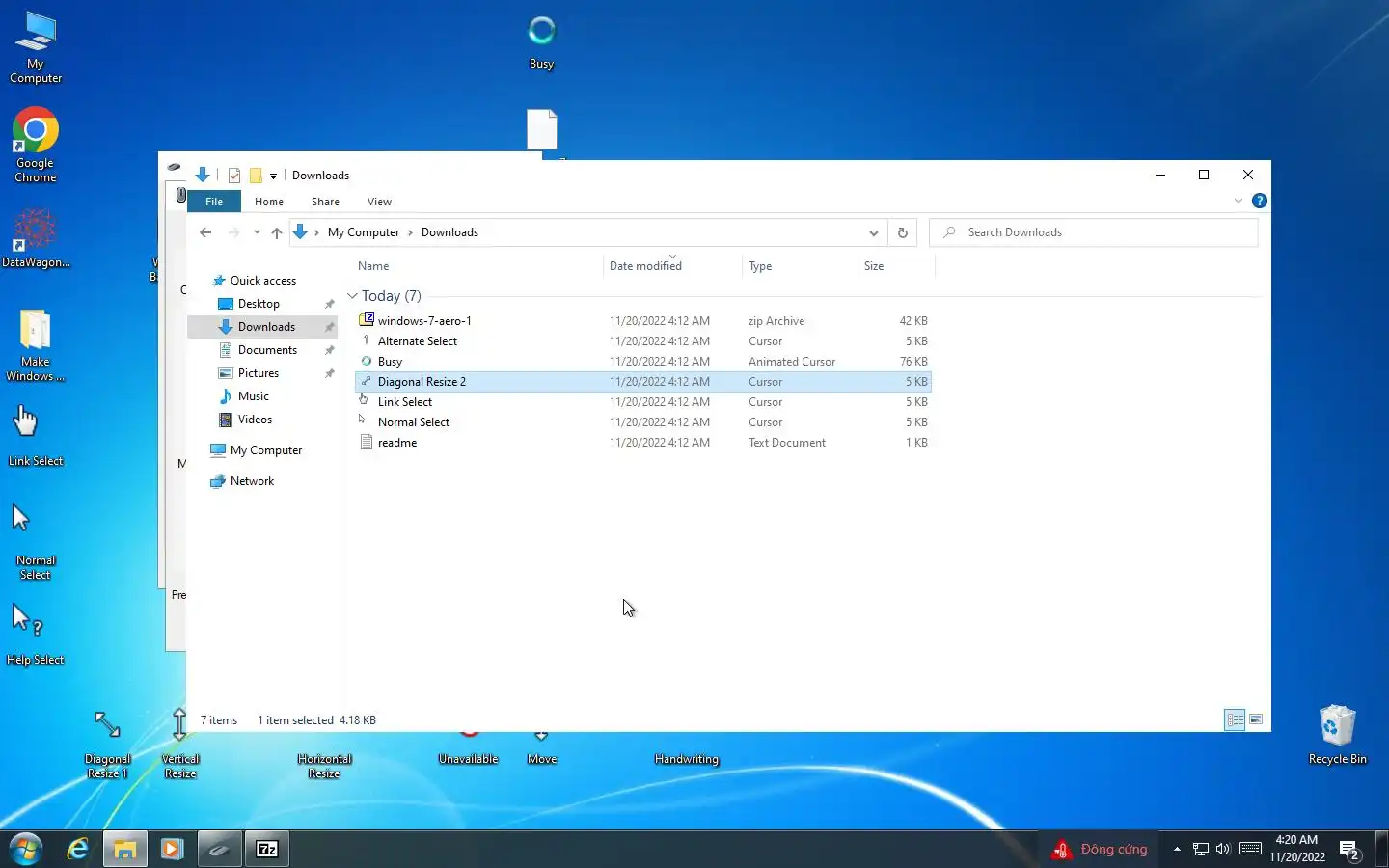The image size is (1389, 868).
Task: Click in Search Downloads box
Action: click(1094, 232)
